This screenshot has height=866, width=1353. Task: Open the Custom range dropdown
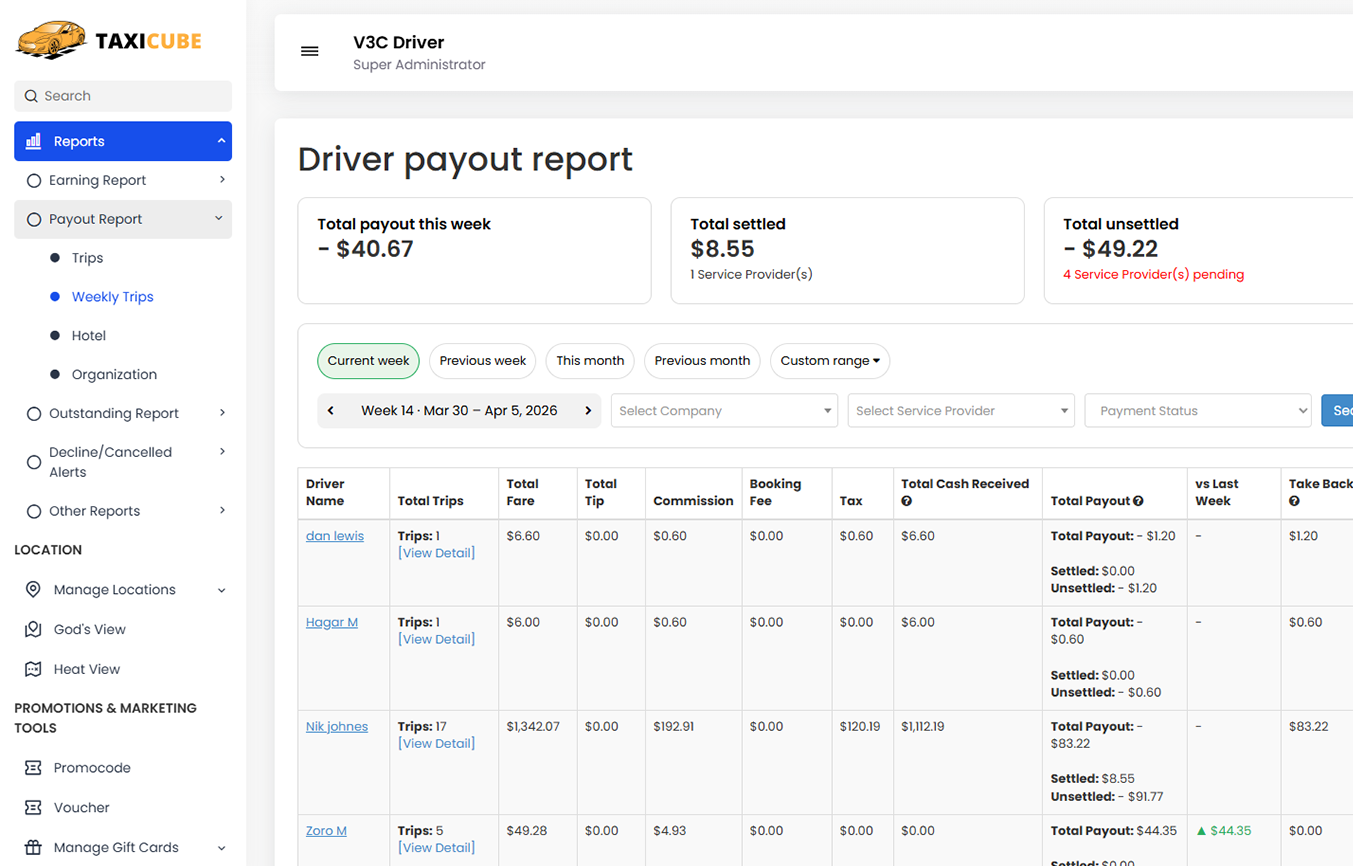tap(829, 361)
